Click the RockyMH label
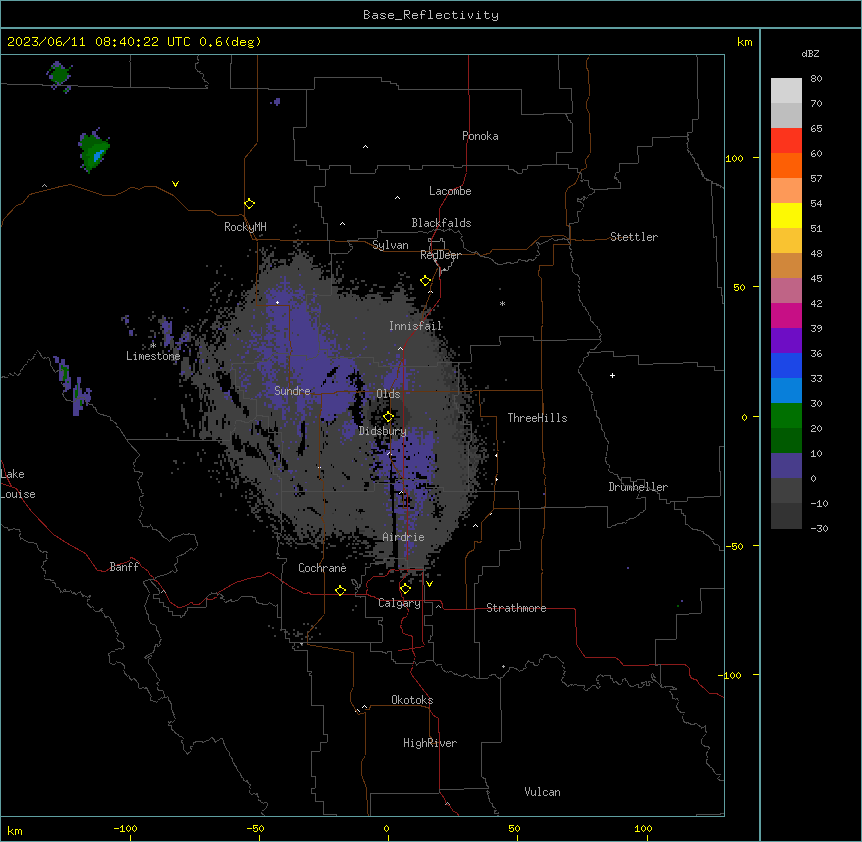This screenshot has width=862, height=842. click(245, 227)
